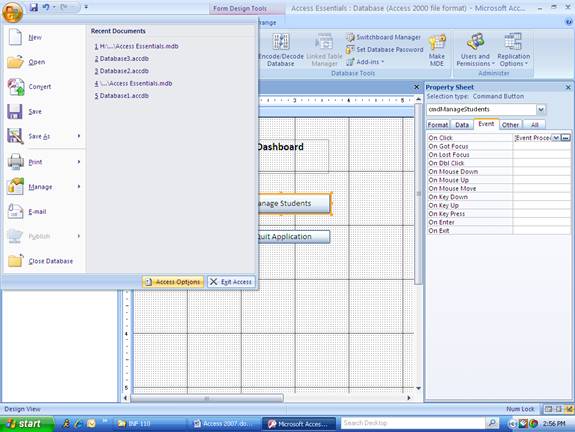Image resolution: width=575 pixels, height=432 pixels.
Task: Click the On Got Focus property field
Action: tap(541, 146)
